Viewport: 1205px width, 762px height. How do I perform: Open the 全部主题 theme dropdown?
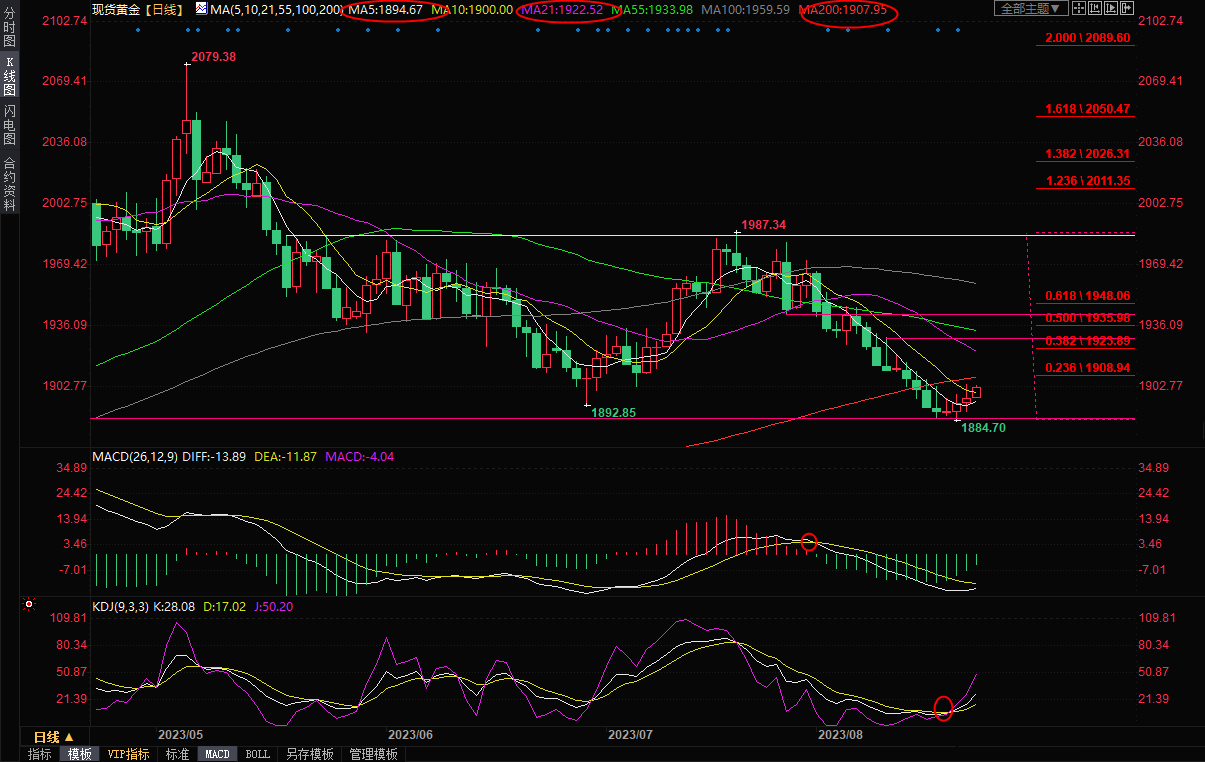pyautogui.click(x=1031, y=8)
